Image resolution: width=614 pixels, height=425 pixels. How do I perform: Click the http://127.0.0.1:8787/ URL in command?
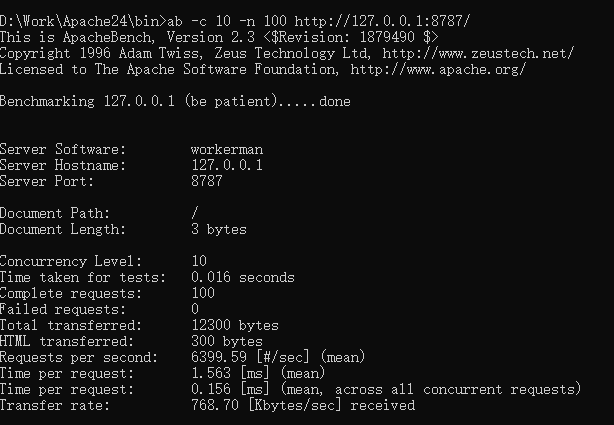click(x=382, y=21)
